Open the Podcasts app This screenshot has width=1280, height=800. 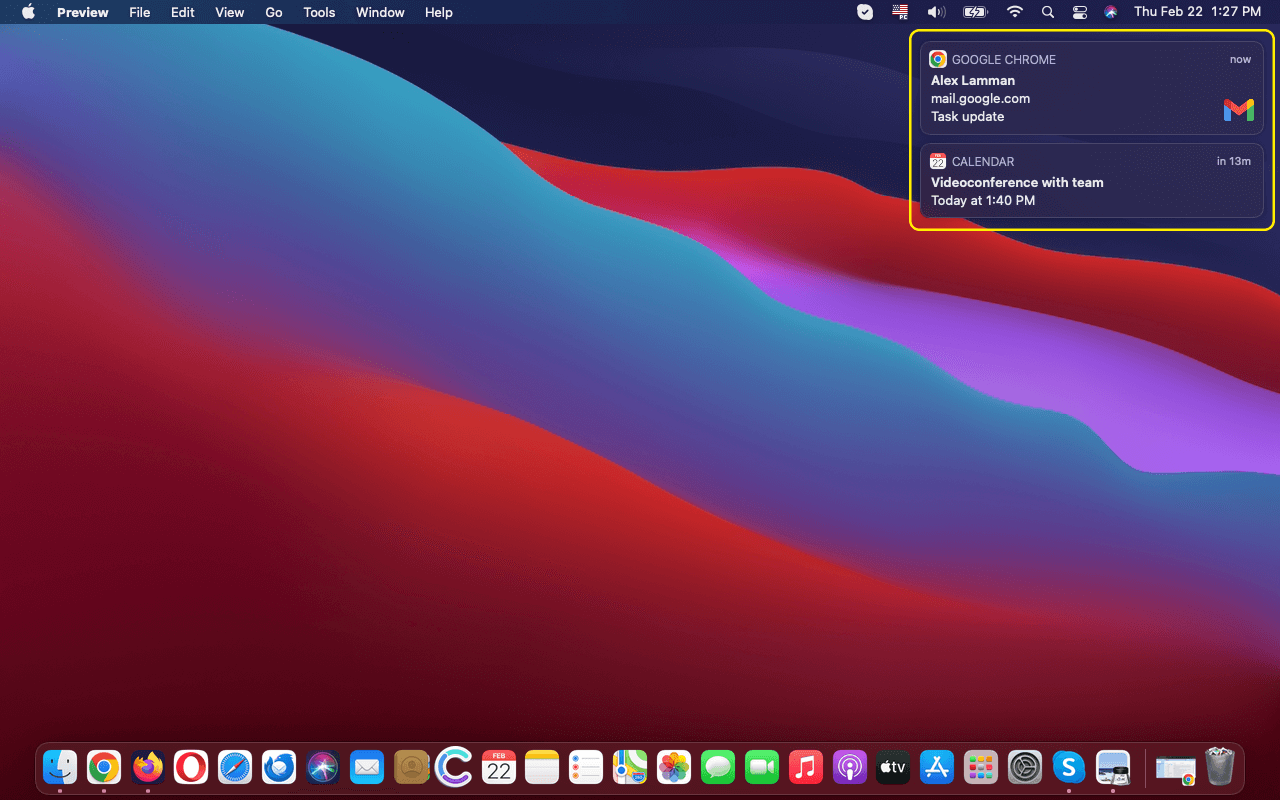point(850,767)
